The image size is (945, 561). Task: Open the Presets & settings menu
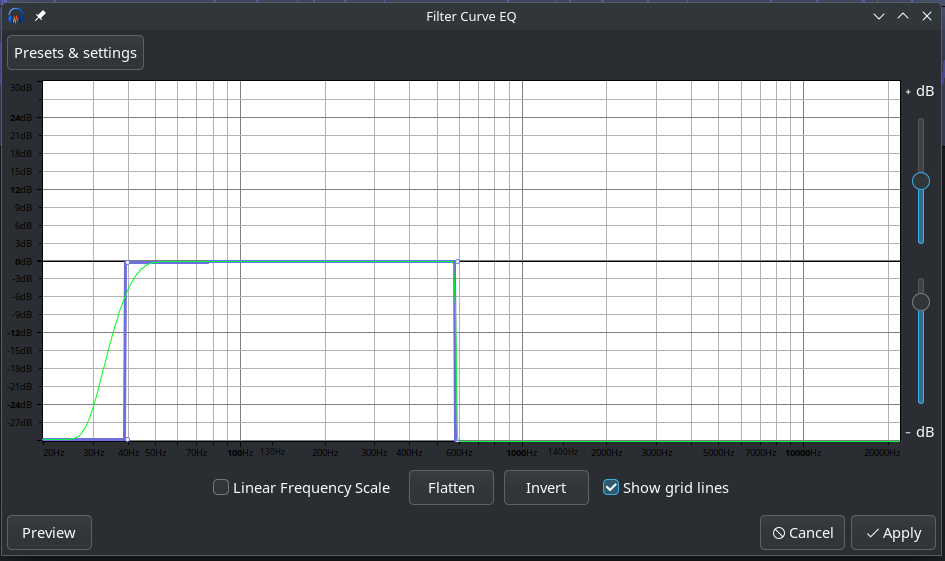[75, 53]
